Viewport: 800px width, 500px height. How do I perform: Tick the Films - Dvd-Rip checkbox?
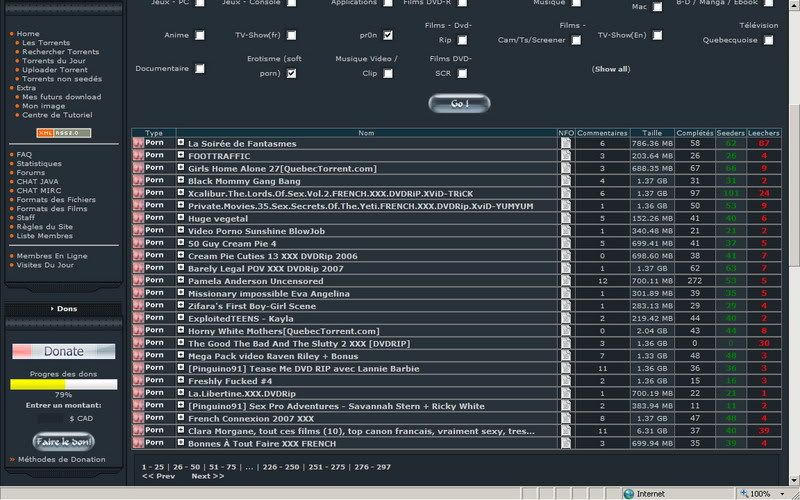(x=462, y=40)
